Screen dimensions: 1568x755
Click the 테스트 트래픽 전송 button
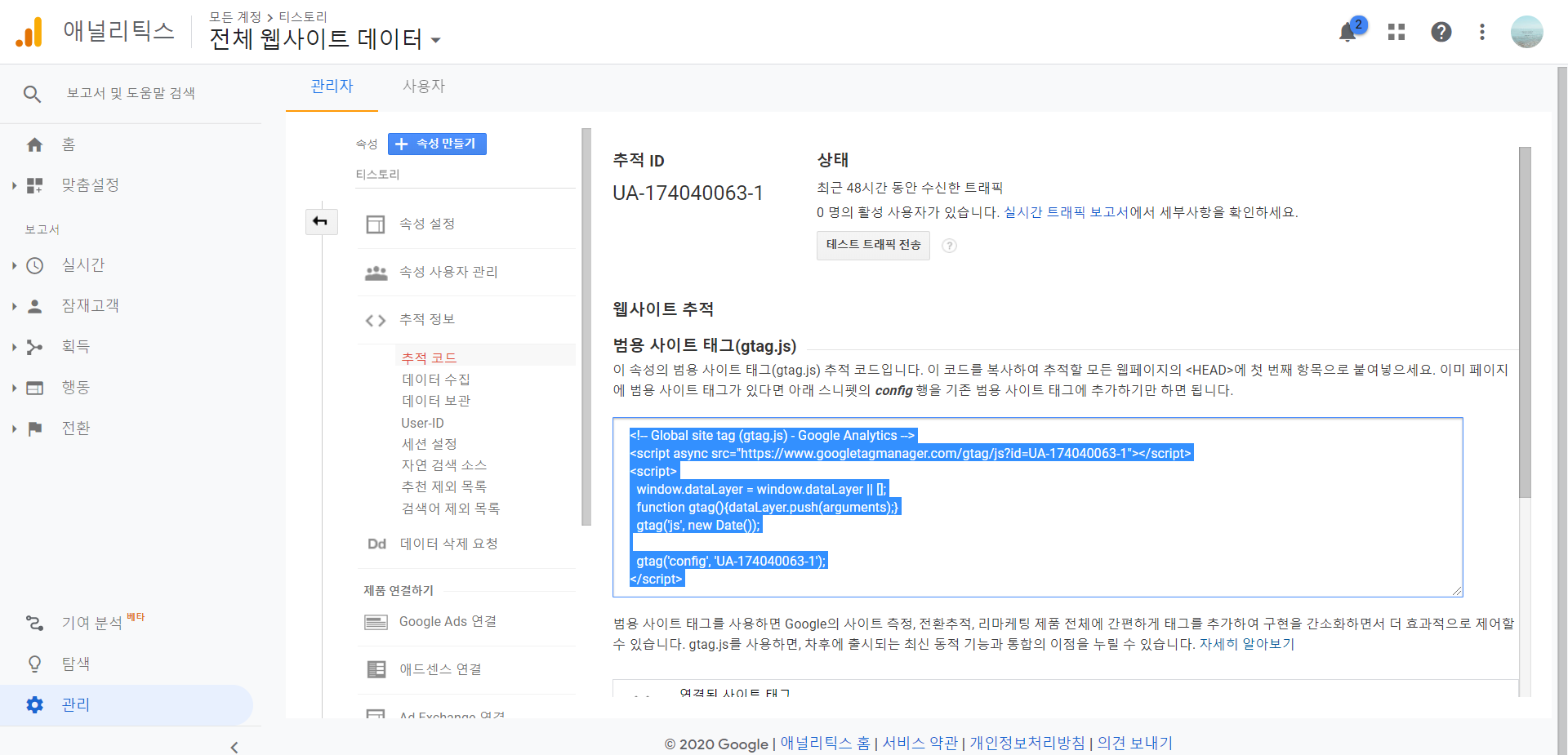pos(873,245)
